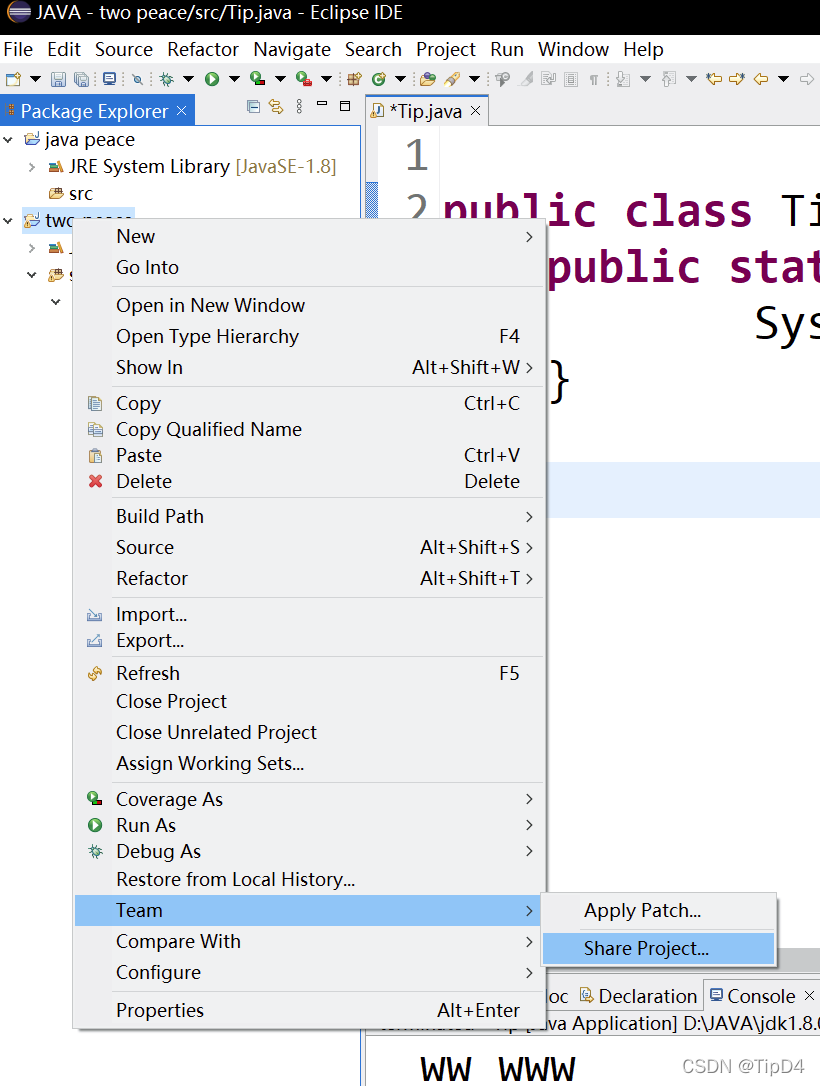Open the File menu

pyautogui.click(x=18, y=50)
